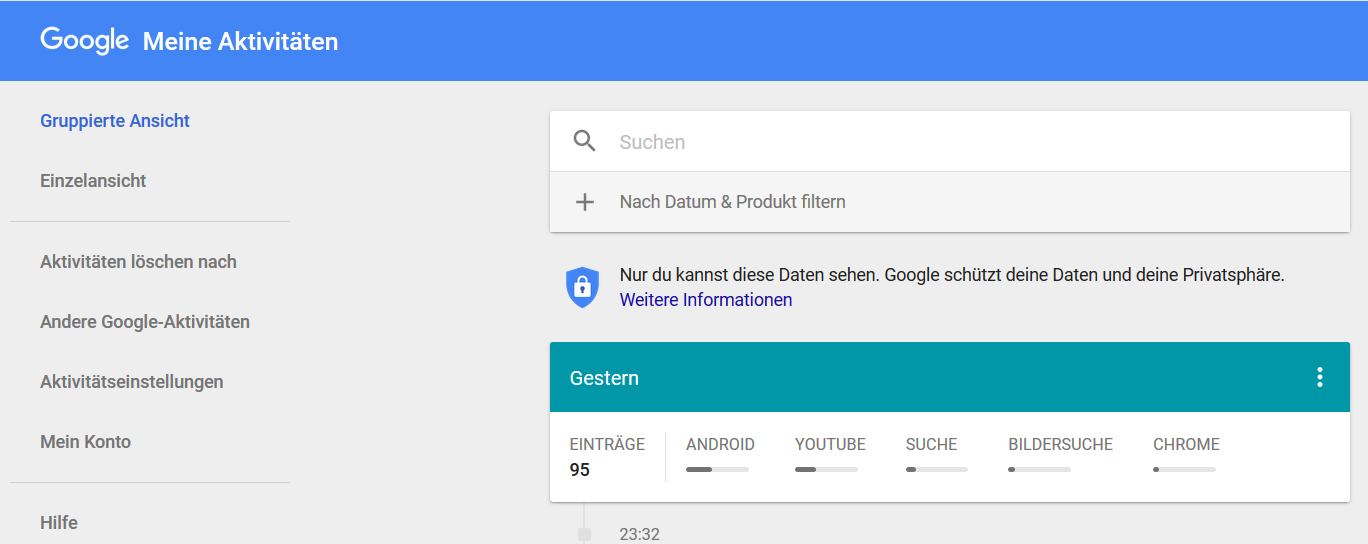Image resolution: width=1368 pixels, height=544 pixels.
Task: Click the SUCHE activity bar
Action: click(937, 469)
